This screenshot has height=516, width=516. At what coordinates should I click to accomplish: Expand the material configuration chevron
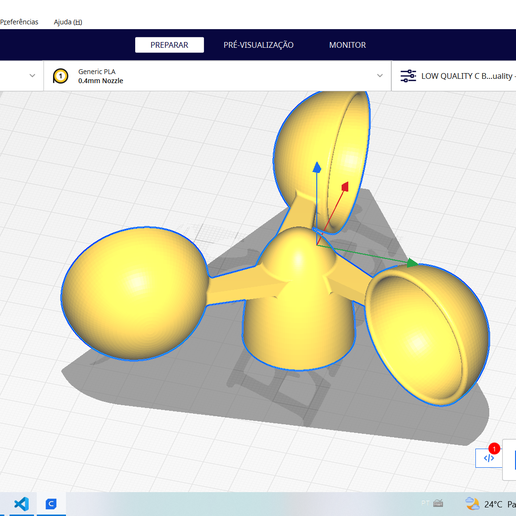coord(380,76)
